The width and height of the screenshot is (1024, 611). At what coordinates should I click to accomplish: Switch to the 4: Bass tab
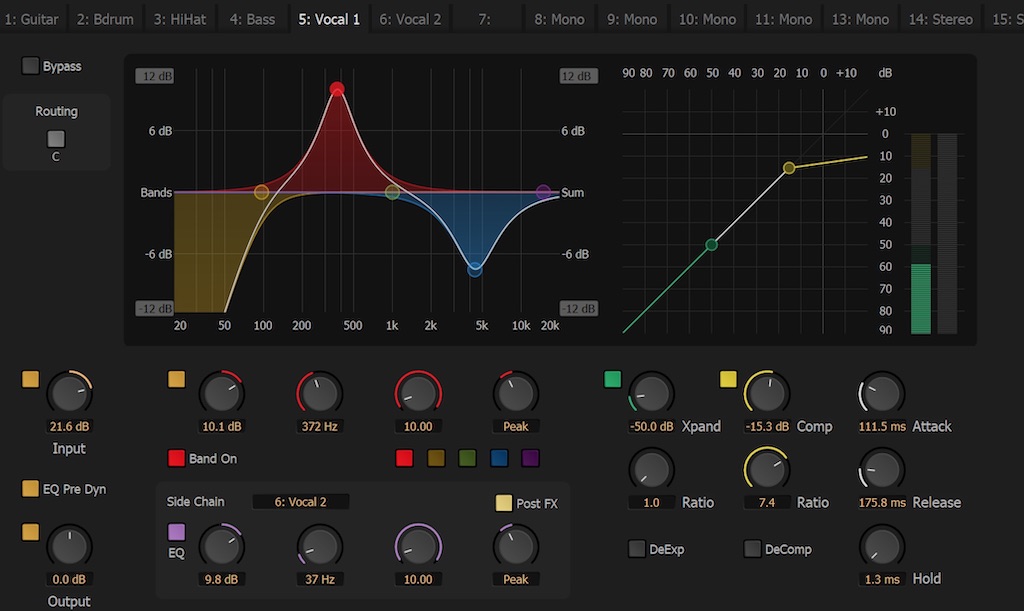coord(252,19)
